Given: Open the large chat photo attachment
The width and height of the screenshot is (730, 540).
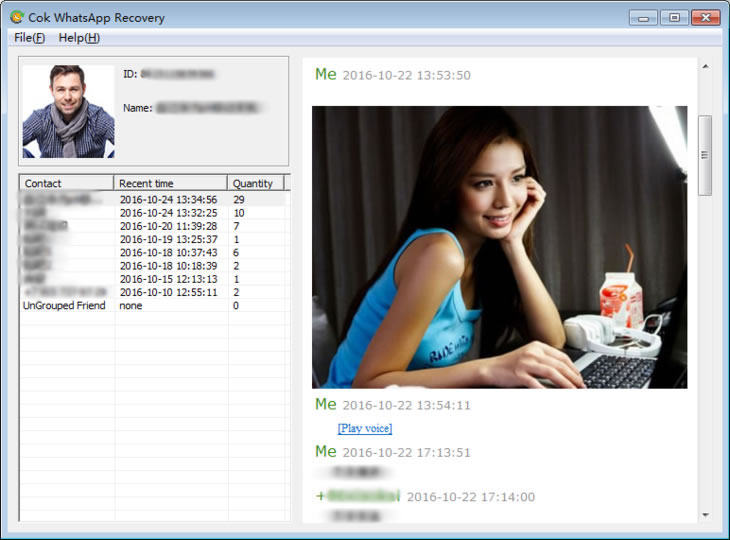Looking at the screenshot, I should [499, 247].
